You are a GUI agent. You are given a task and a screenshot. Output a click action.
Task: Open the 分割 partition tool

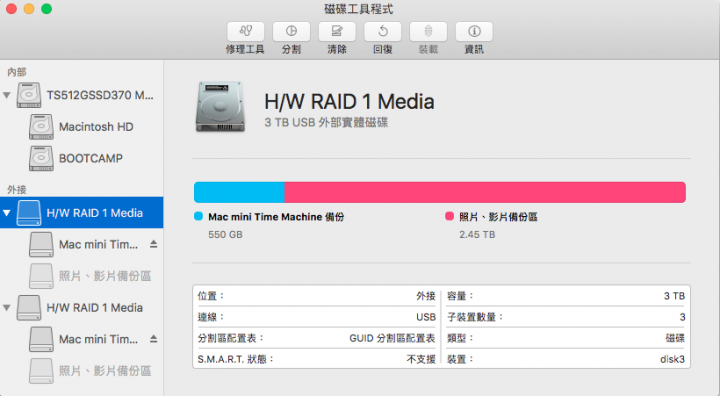pyautogui.click(x=291, y=31)
